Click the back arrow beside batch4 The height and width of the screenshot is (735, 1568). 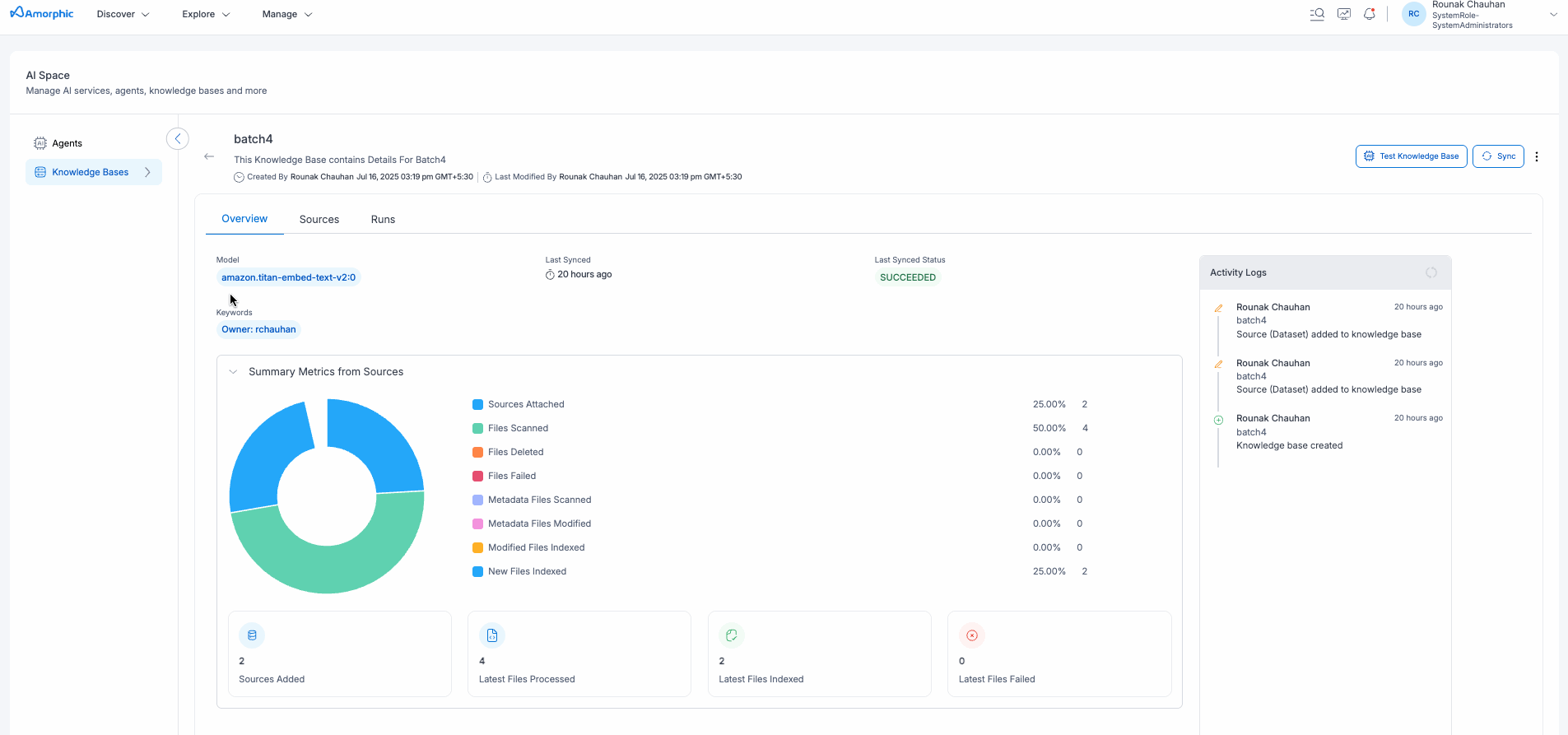209,156
